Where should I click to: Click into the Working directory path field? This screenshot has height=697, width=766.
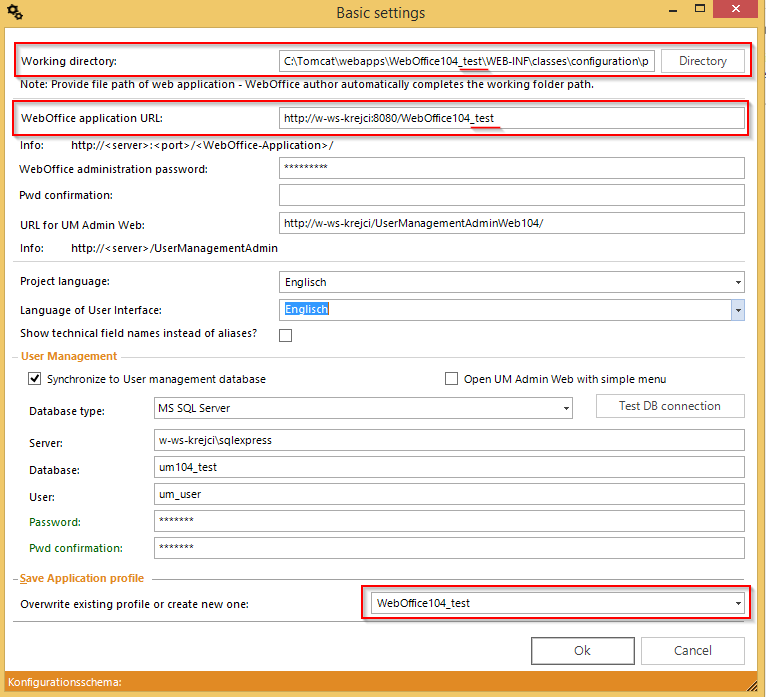[x=466, y=61]
